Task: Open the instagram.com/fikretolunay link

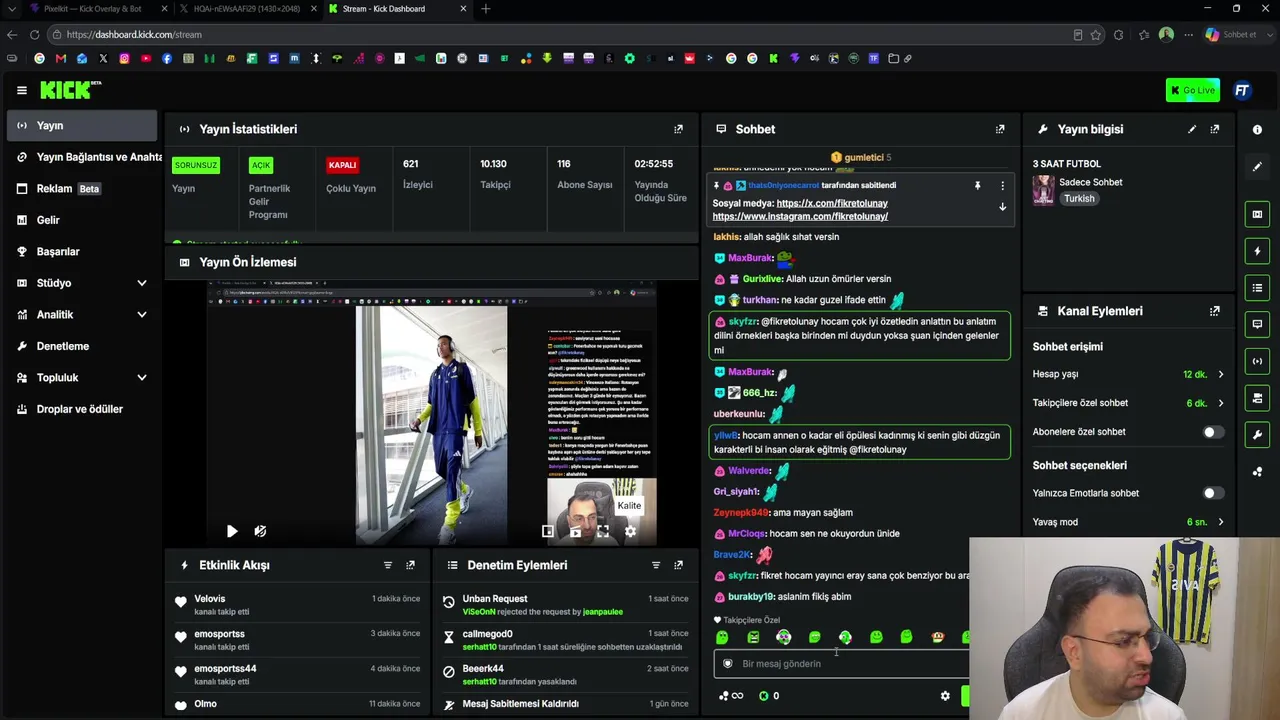Action: coord(800,216)
